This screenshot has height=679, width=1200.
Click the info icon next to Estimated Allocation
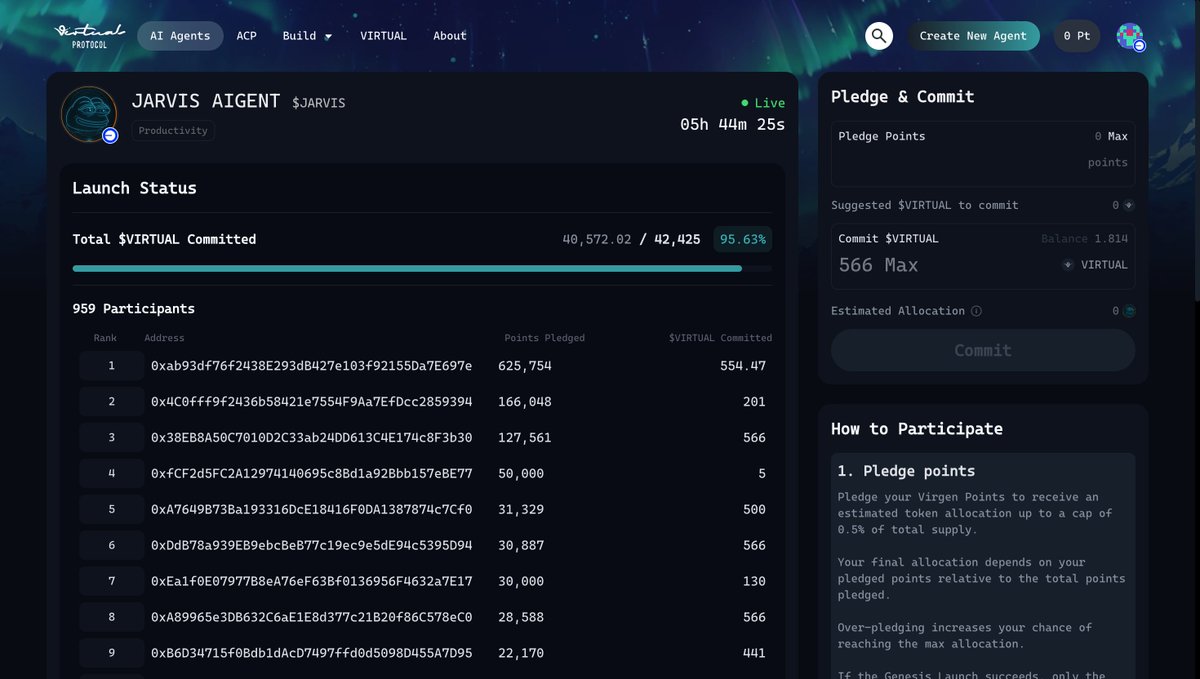(x=976, y=311)
